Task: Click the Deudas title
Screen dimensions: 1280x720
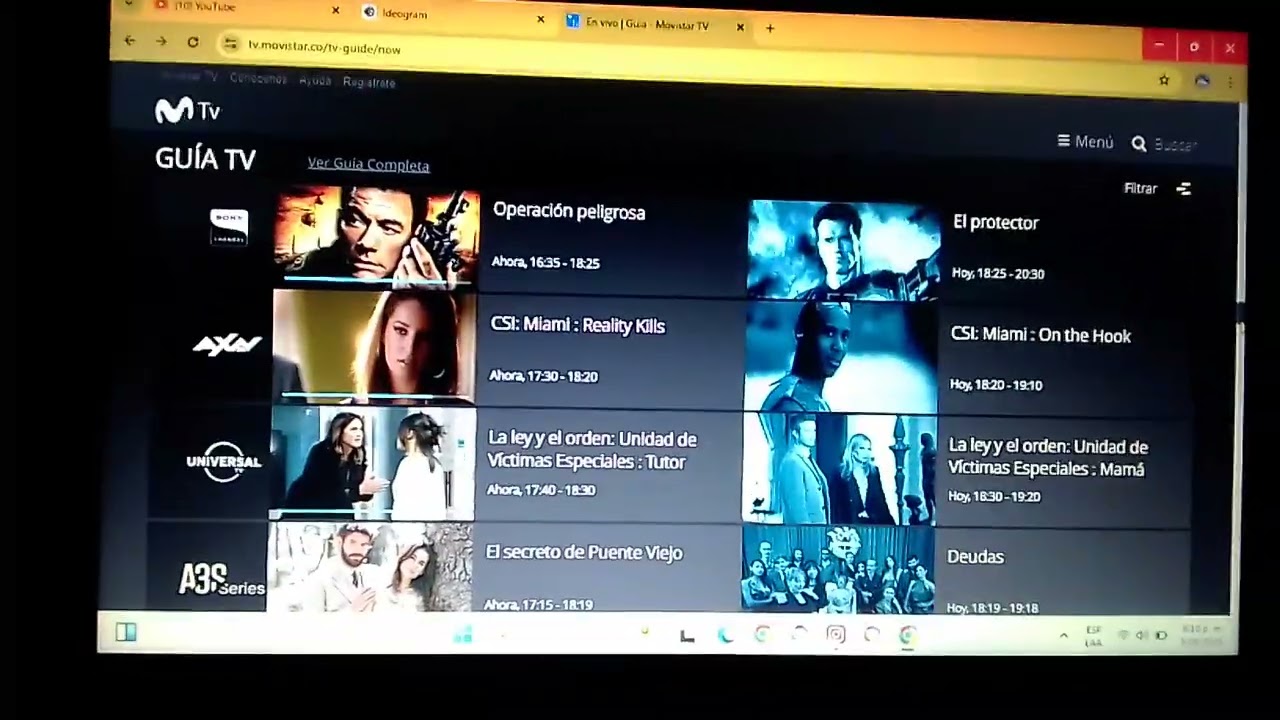Action: coord(974,557)
